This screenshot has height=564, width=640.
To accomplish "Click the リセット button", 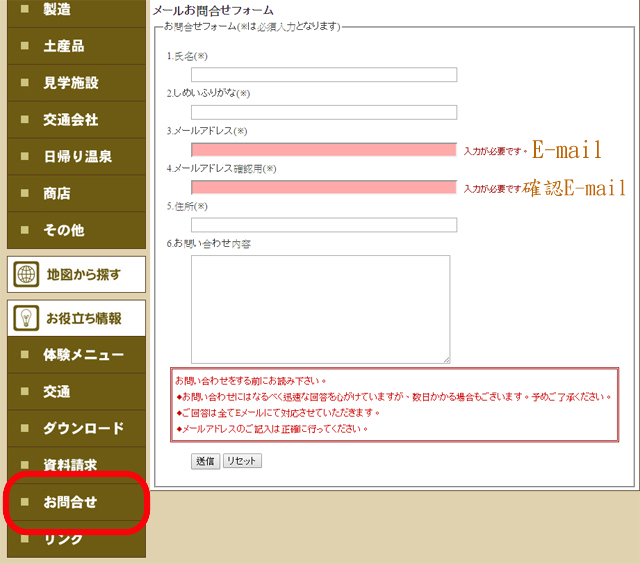I will [242, 461].
